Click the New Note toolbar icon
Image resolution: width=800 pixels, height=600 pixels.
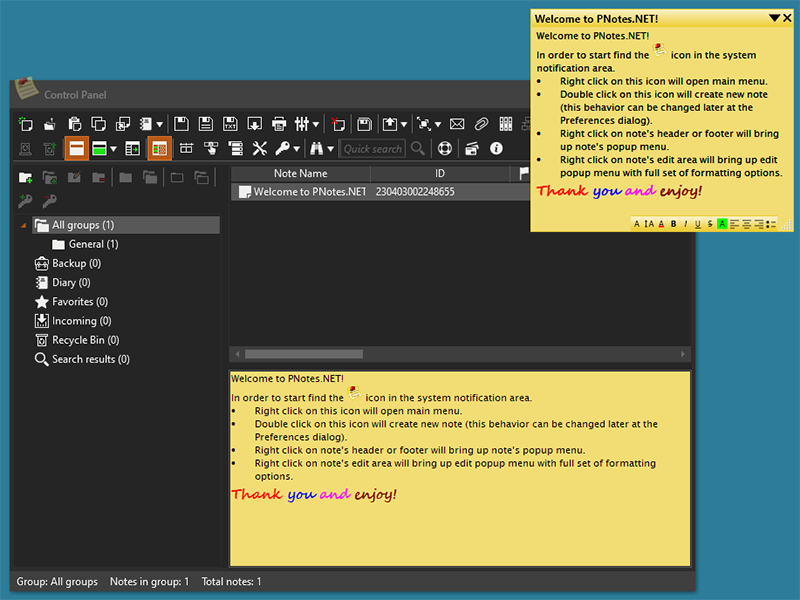pyautogui.click(x=26, y=124)
